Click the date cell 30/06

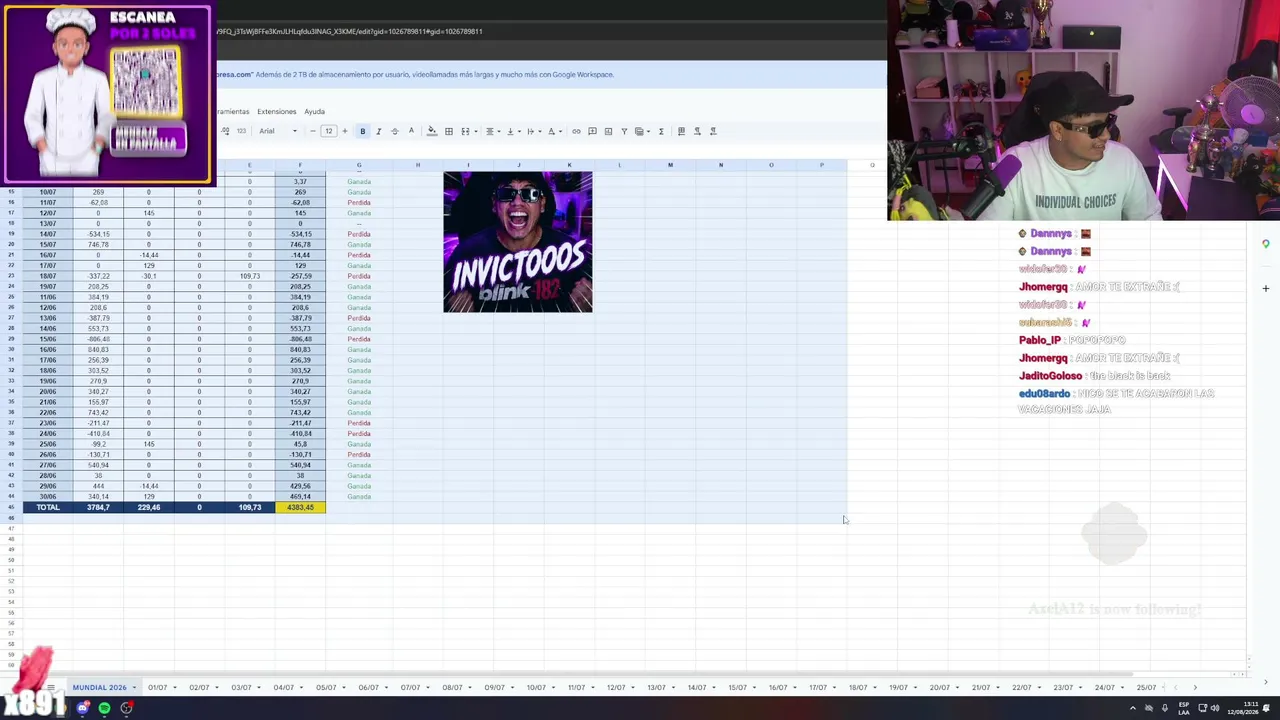pyautogui.click(x=48, y=496)
